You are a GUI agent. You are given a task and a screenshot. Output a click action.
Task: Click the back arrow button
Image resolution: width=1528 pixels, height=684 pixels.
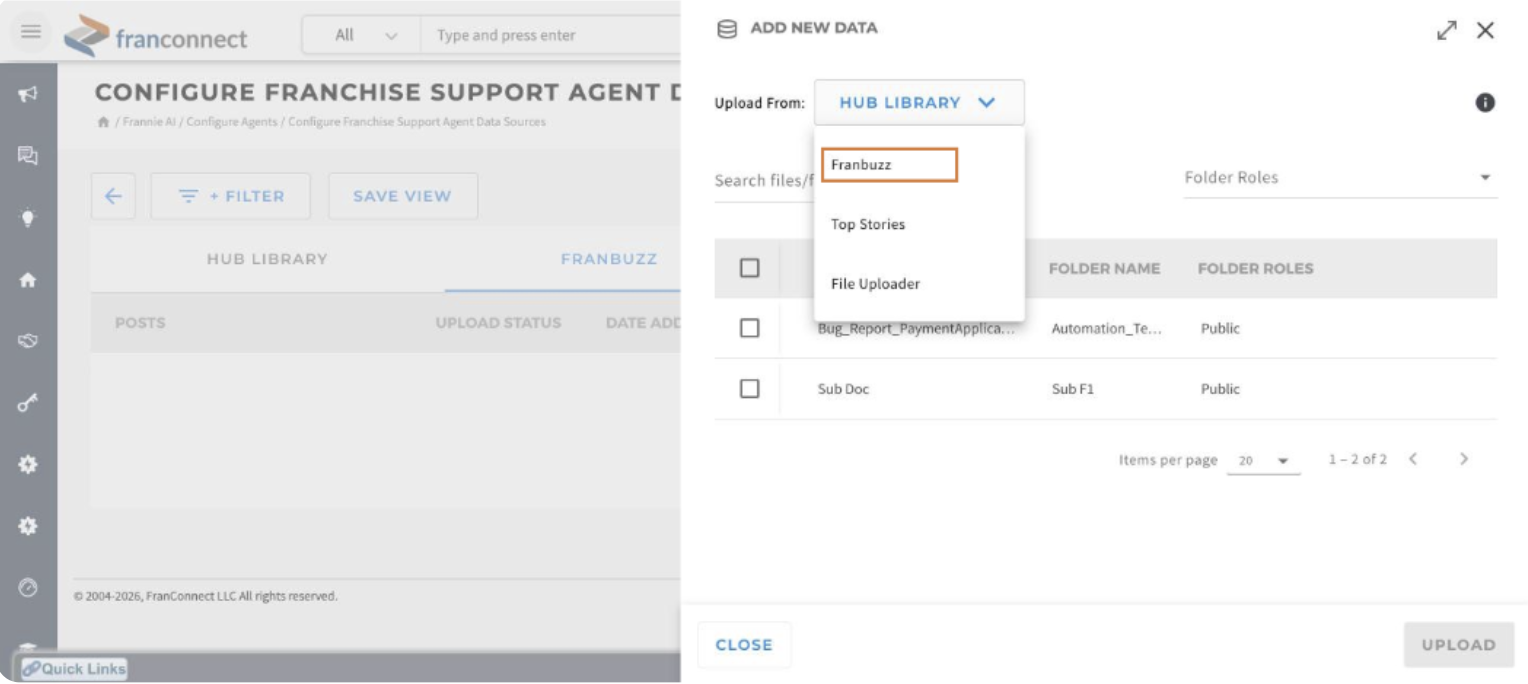[x=113, y=196]
